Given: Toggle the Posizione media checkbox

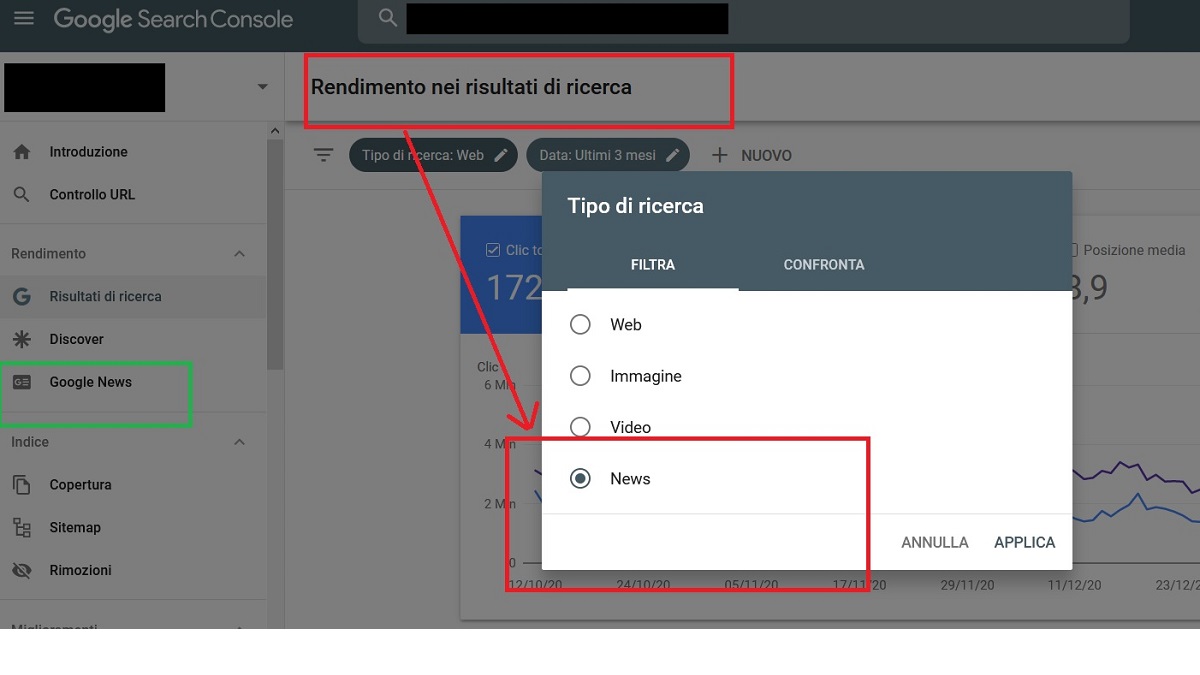Looking at the screenshot, I should click(1072, 250).
